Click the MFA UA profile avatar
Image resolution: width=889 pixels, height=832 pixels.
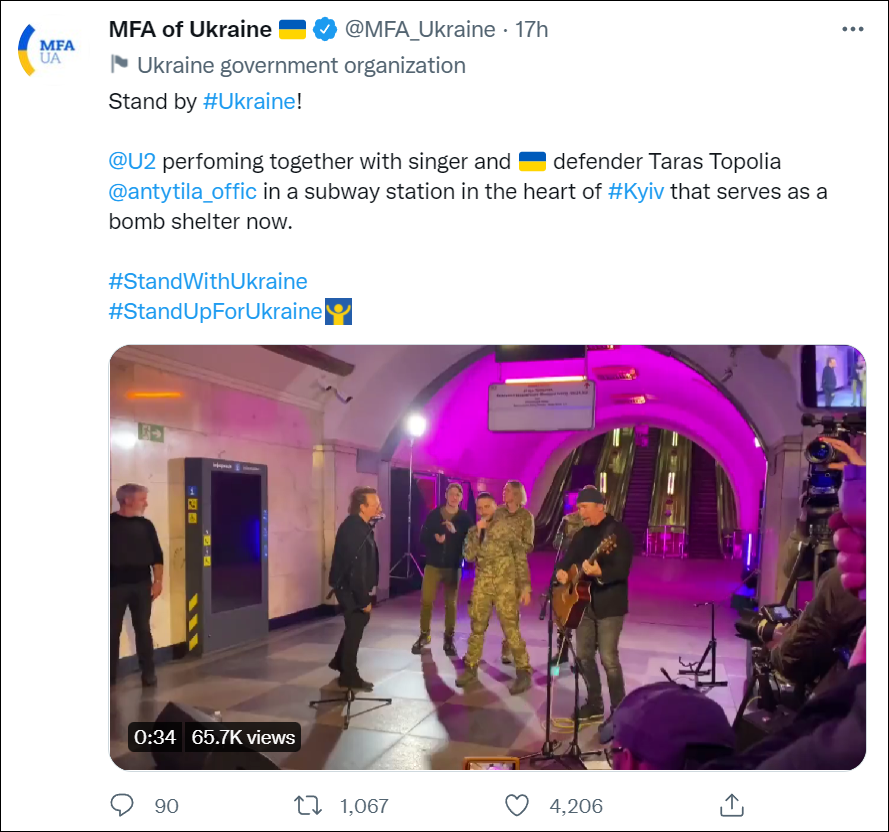click(x=47, y=51)
